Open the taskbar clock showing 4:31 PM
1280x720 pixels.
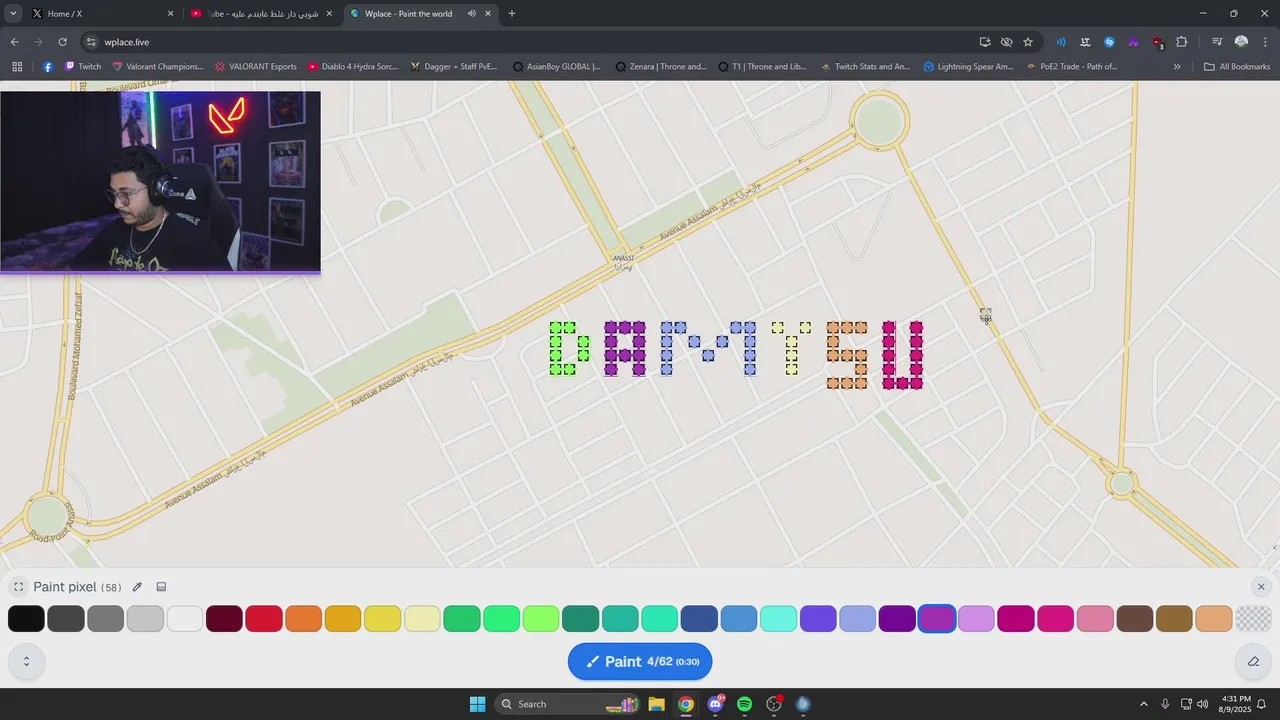tap(1236, 704)
